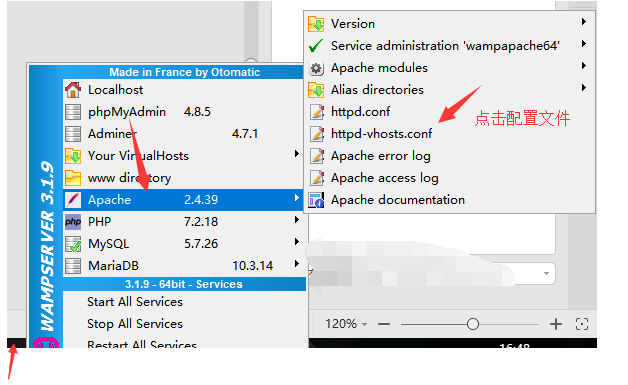Click the httpd.conf file icon
This screenshot has width=628, height=385.
pos(316,112)
